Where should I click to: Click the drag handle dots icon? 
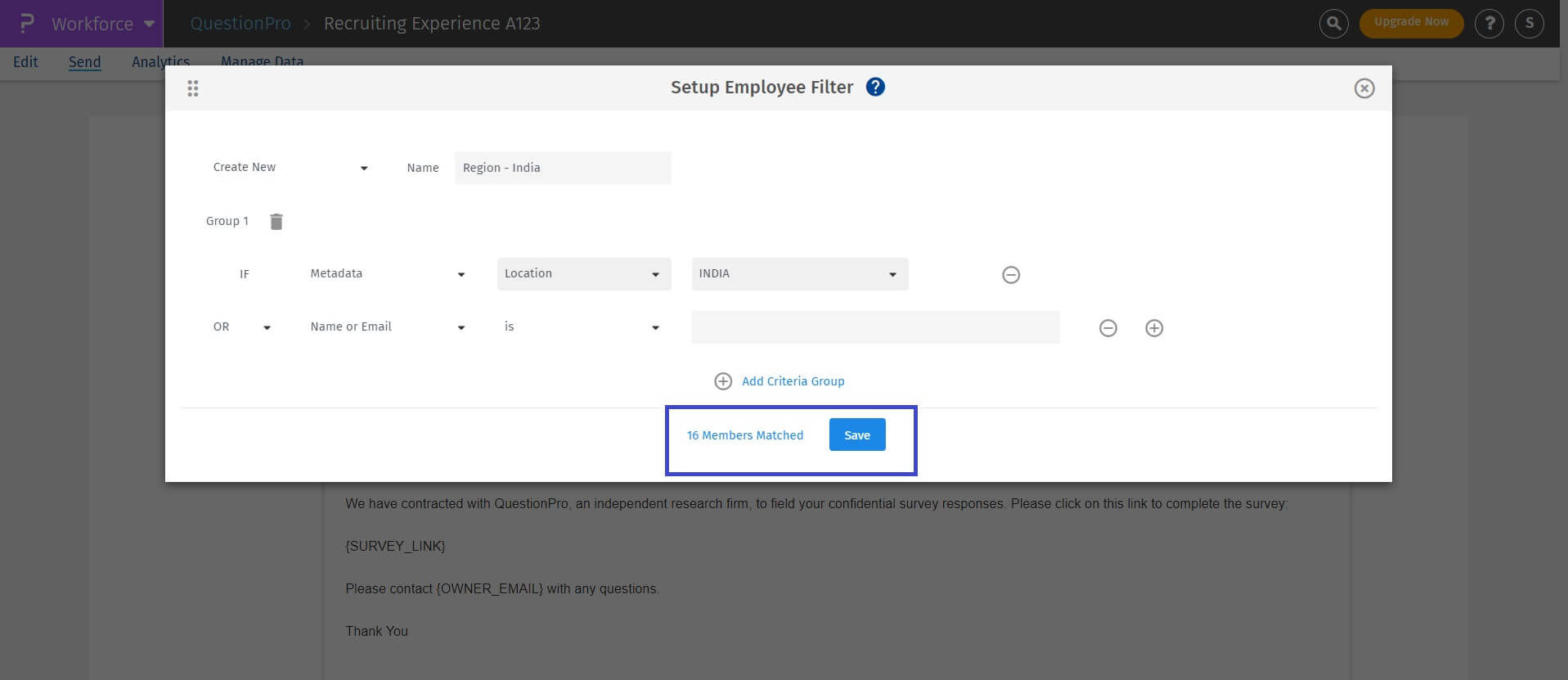point(193,88)
